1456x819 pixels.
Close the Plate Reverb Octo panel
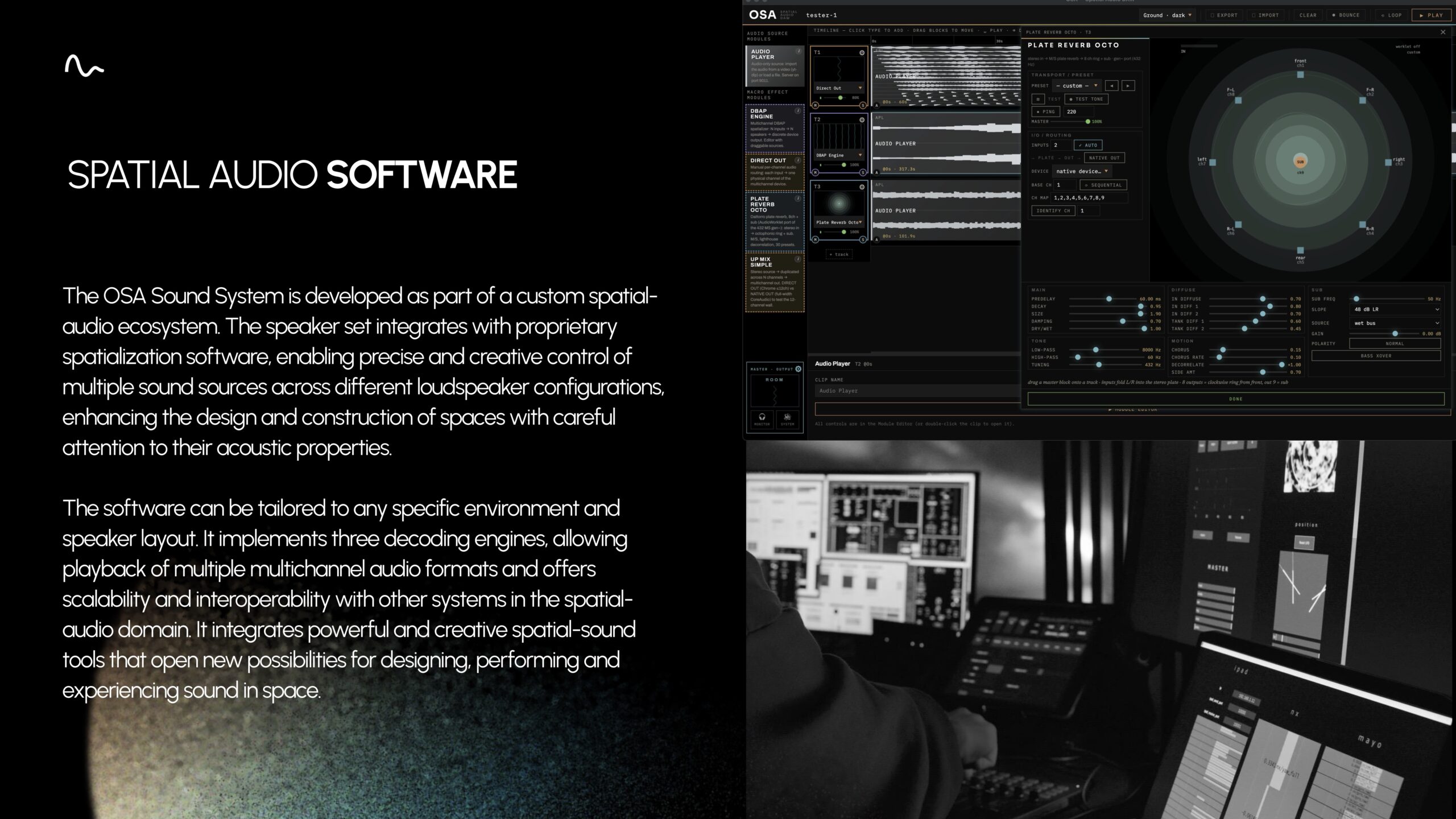tap(1443, 32)
